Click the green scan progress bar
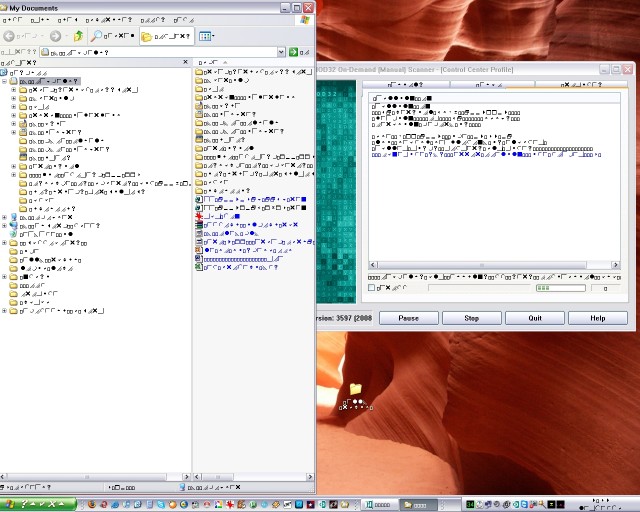 pyautogui.click(x=560, y=288)
